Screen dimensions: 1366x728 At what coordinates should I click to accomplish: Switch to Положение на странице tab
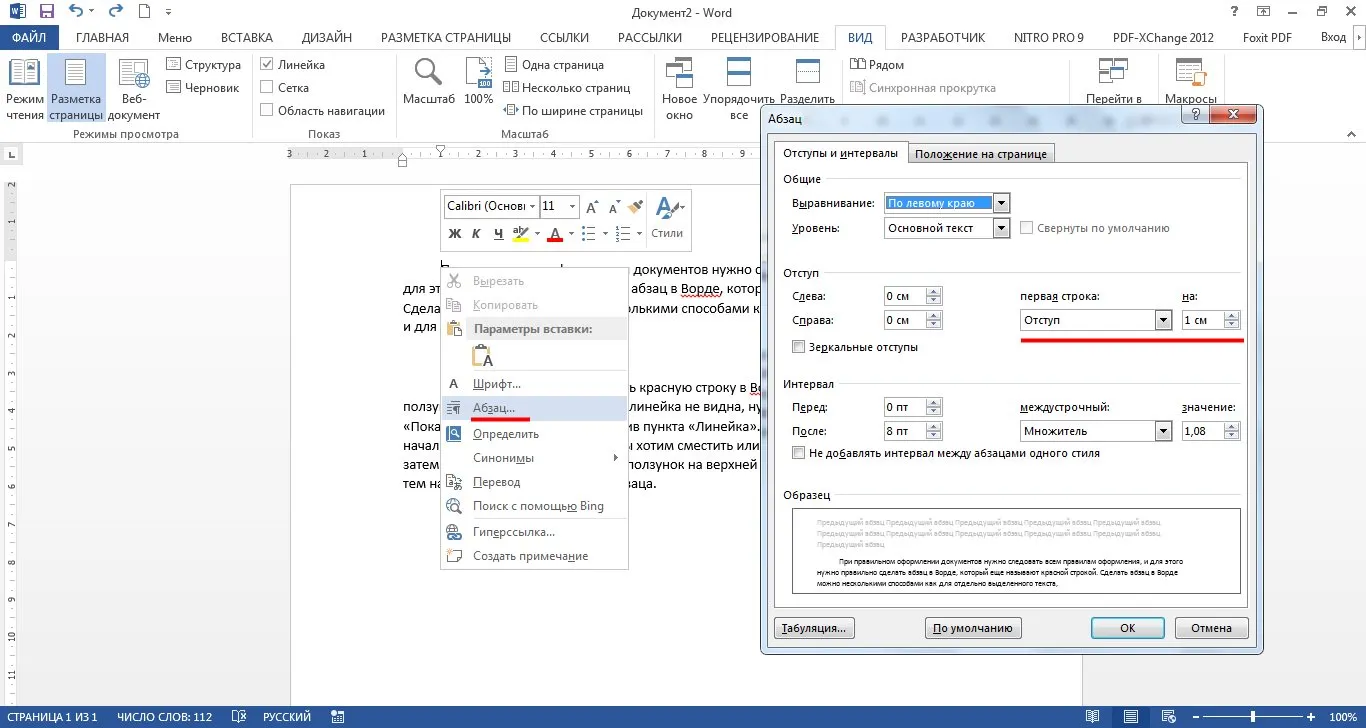point(981,154)
